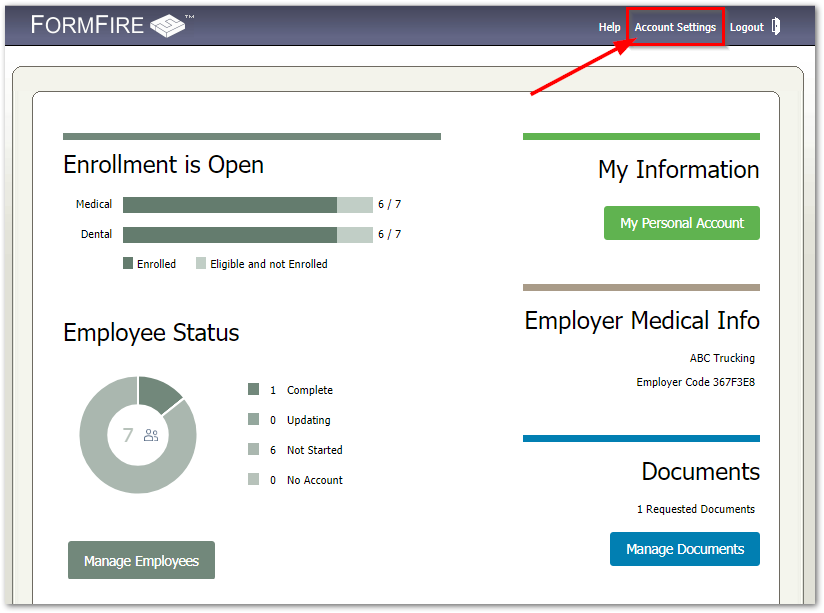Click the '7' total in donut center

tap(128, 435)
